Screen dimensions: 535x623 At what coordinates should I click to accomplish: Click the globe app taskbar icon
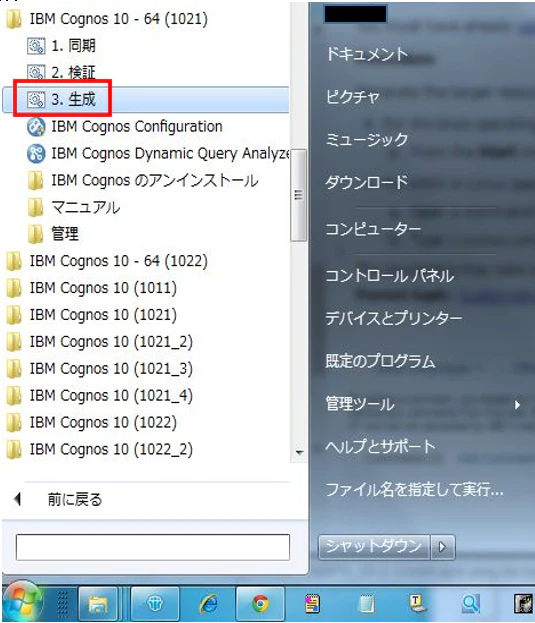click(155, 604)
